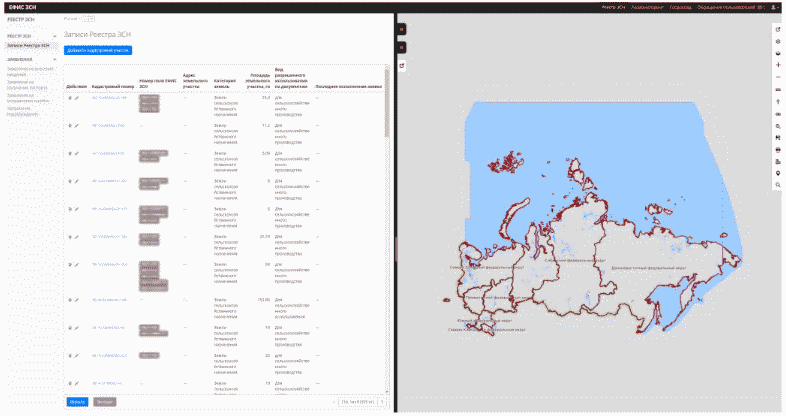This screenshot has height=416, width=786.
Task: Click the first row's cadastral number link
Action: pyautogui.click(x=109, y=98)
